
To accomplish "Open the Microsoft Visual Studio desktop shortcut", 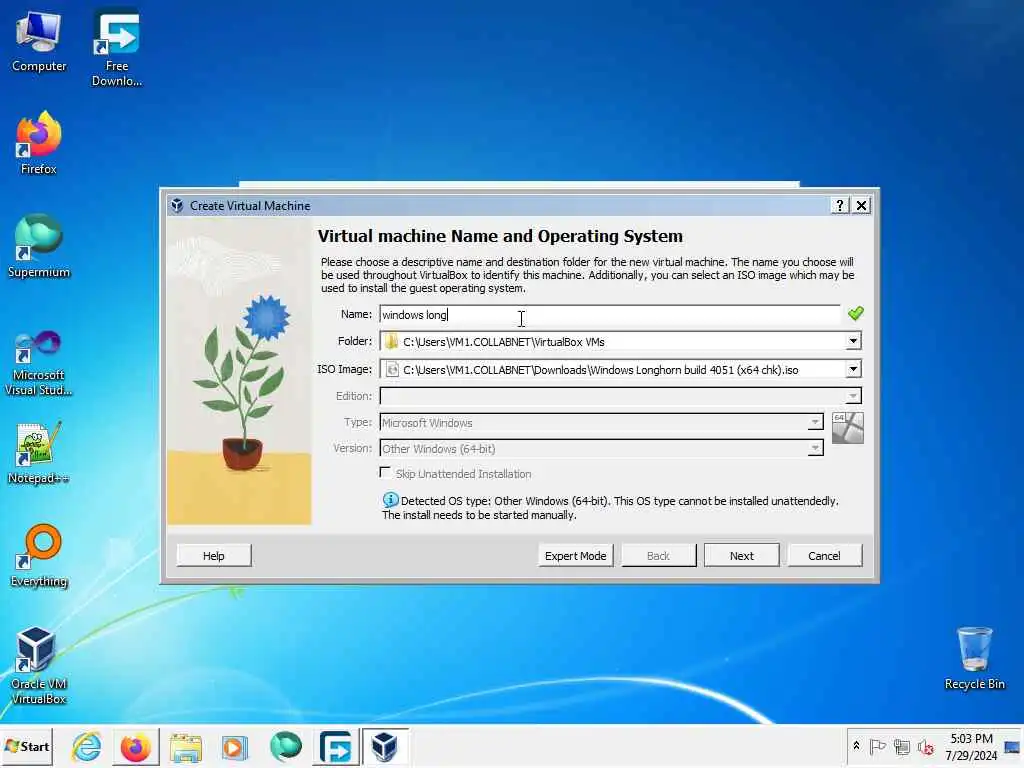I will pyautogui.click(x=39, y=363).
